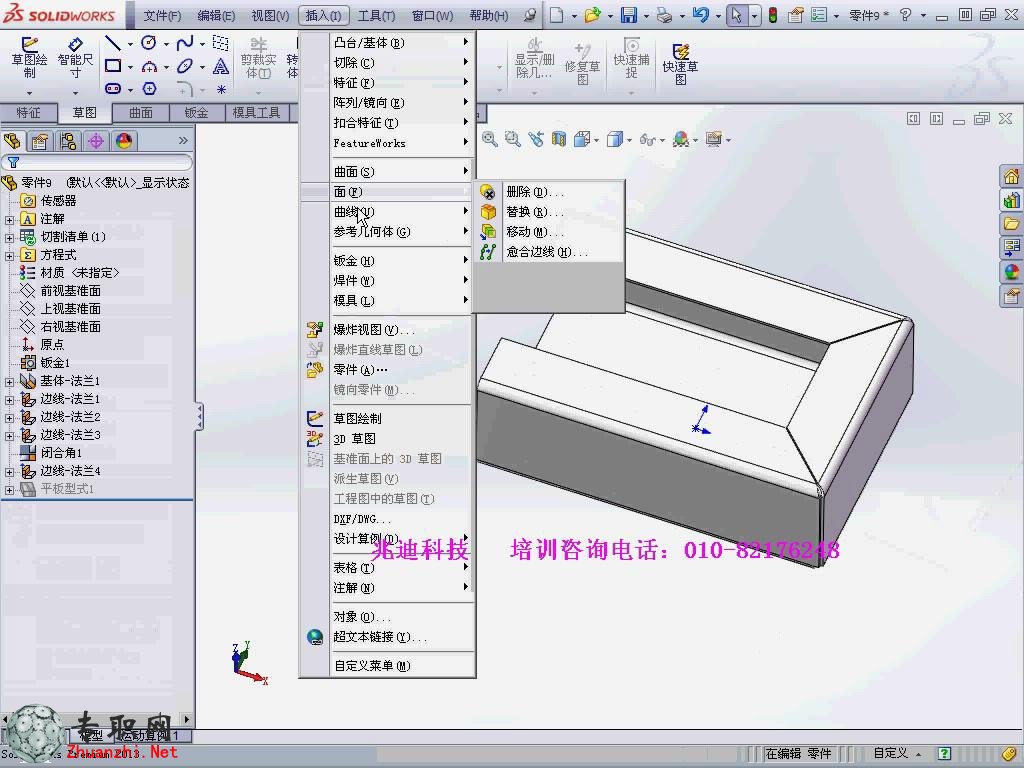Click the Save icon in top toolbar

pos(629,14)
